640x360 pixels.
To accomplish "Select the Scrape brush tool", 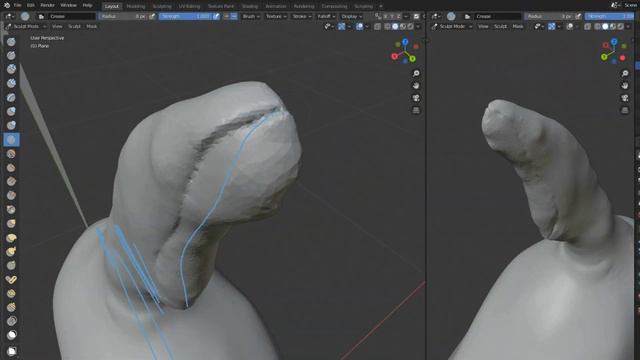I will point(11,196).
